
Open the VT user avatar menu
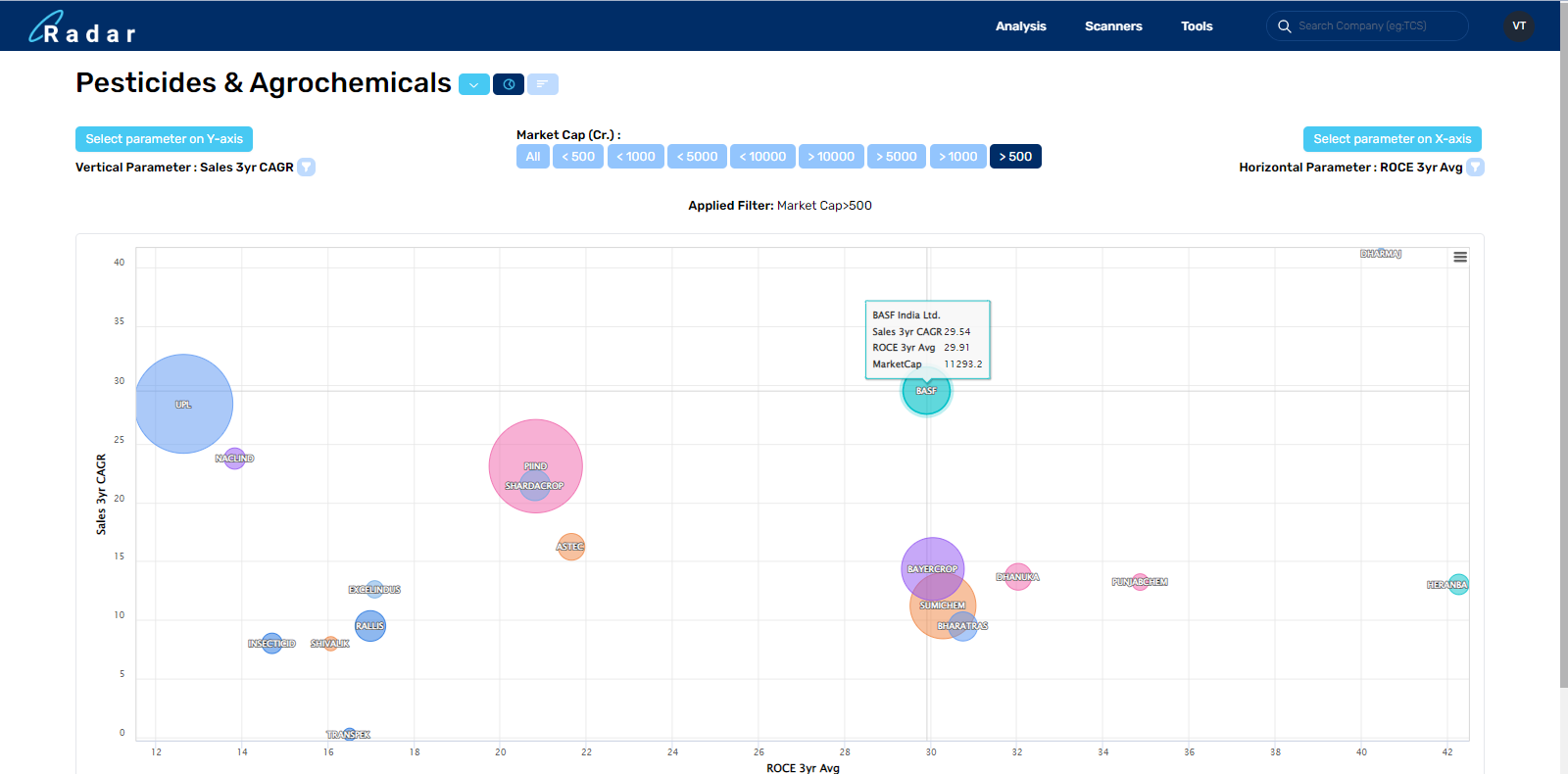(1519, 26)
